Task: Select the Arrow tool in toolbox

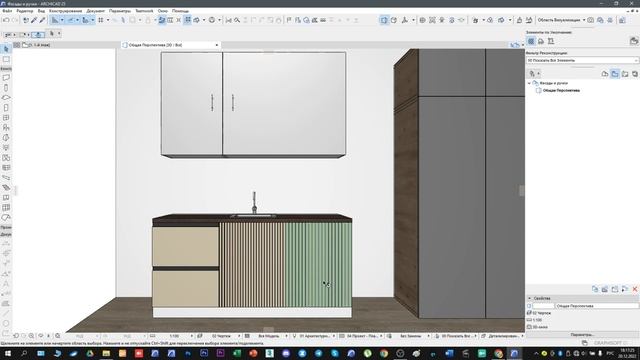Action: click(x=6, y=49)
